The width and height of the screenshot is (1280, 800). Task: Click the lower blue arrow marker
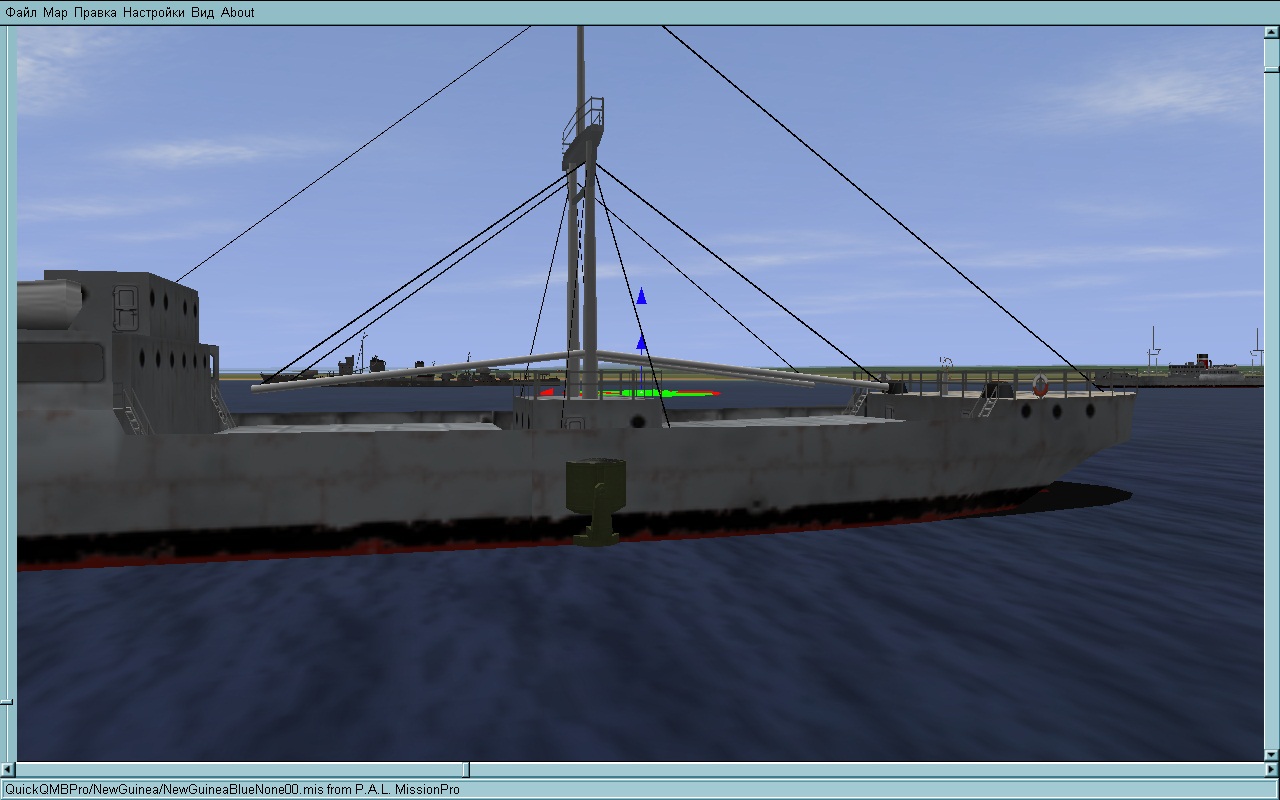click(642, 344)
